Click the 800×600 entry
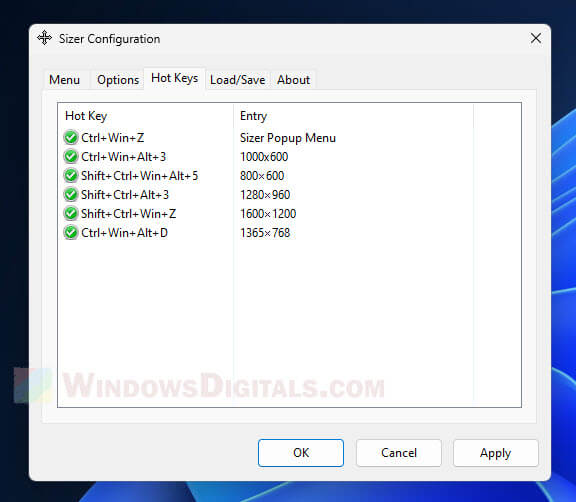Viewport: 576px width, 502px height. (262, 176)
